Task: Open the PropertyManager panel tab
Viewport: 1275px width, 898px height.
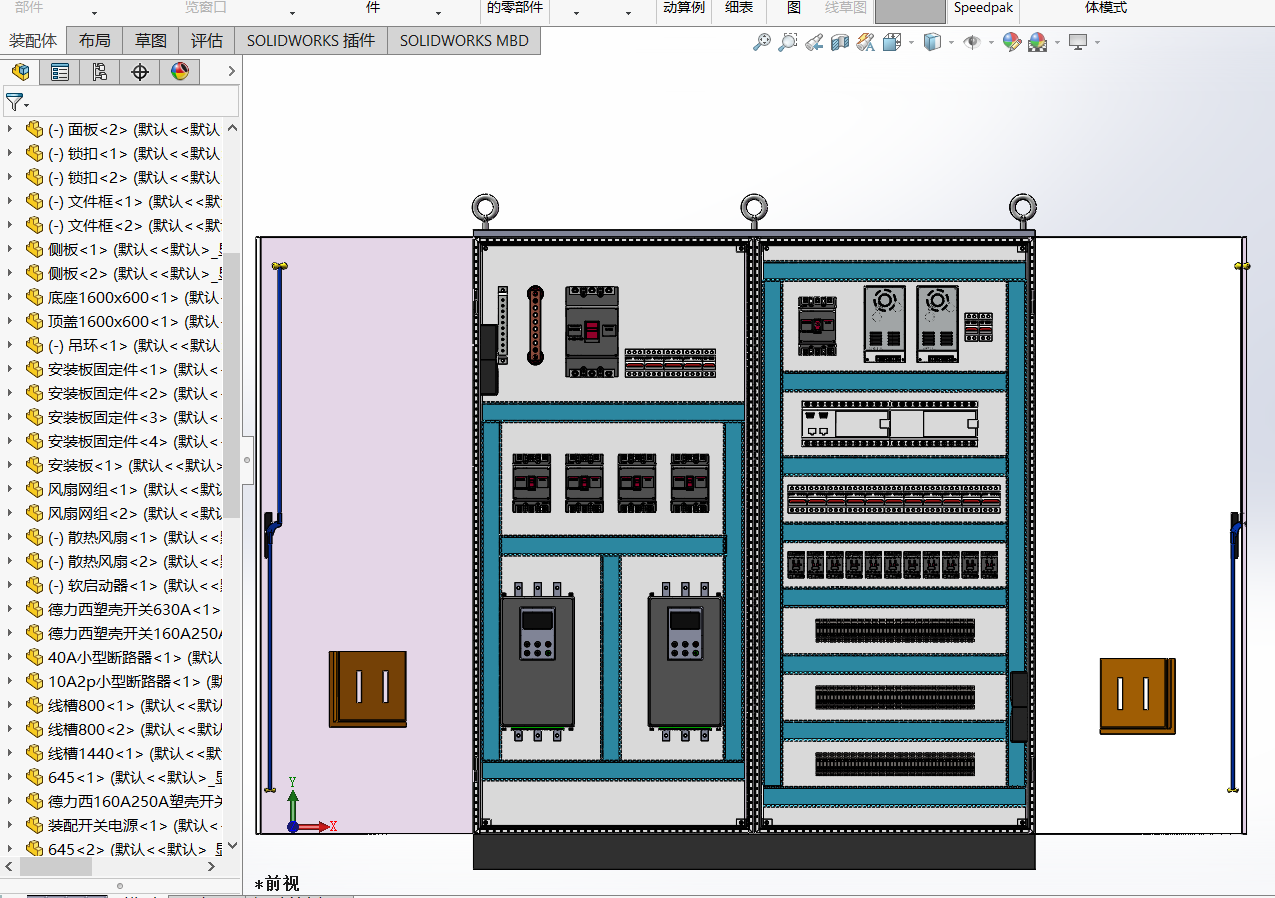Action: (x=60, y=72)
